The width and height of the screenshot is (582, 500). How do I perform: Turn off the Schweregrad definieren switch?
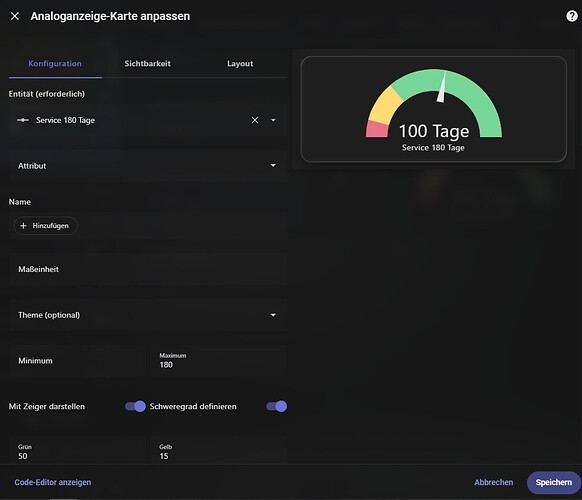click(277, 406)
